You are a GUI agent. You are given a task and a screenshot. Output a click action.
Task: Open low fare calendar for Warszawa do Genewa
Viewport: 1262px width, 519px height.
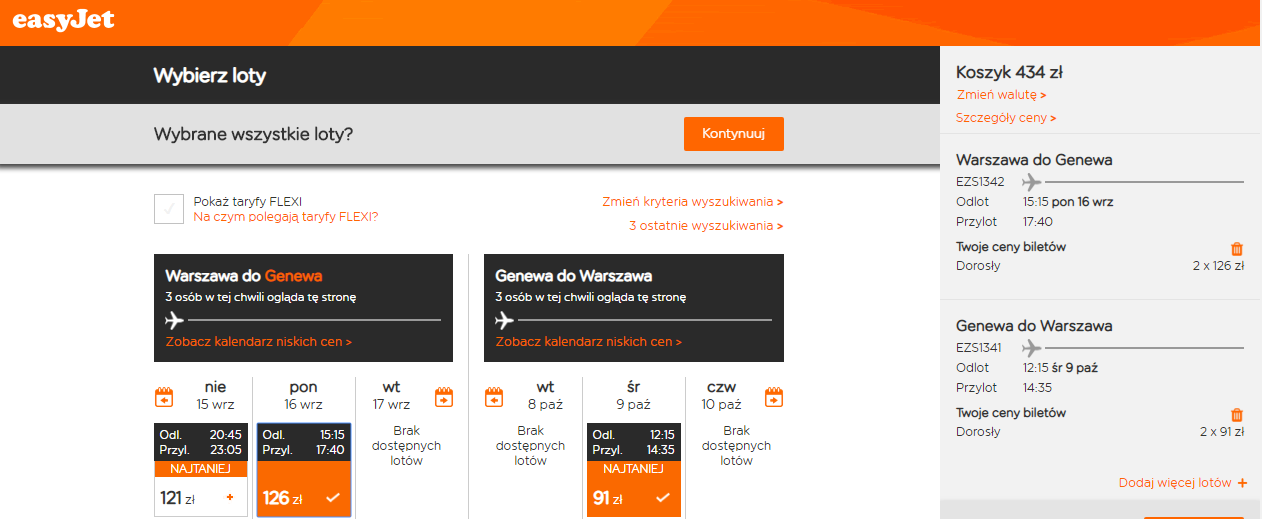pos(259,342)
